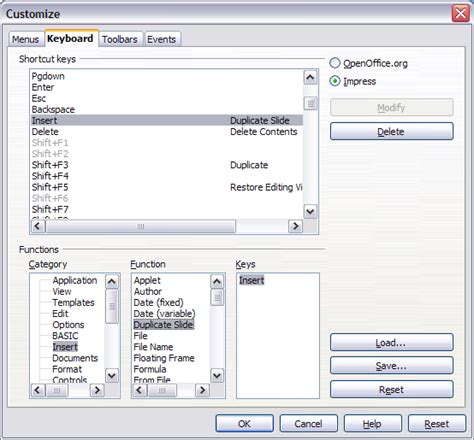
Task: Choose Formula in the Function list
Action: [x=150, y=369]
